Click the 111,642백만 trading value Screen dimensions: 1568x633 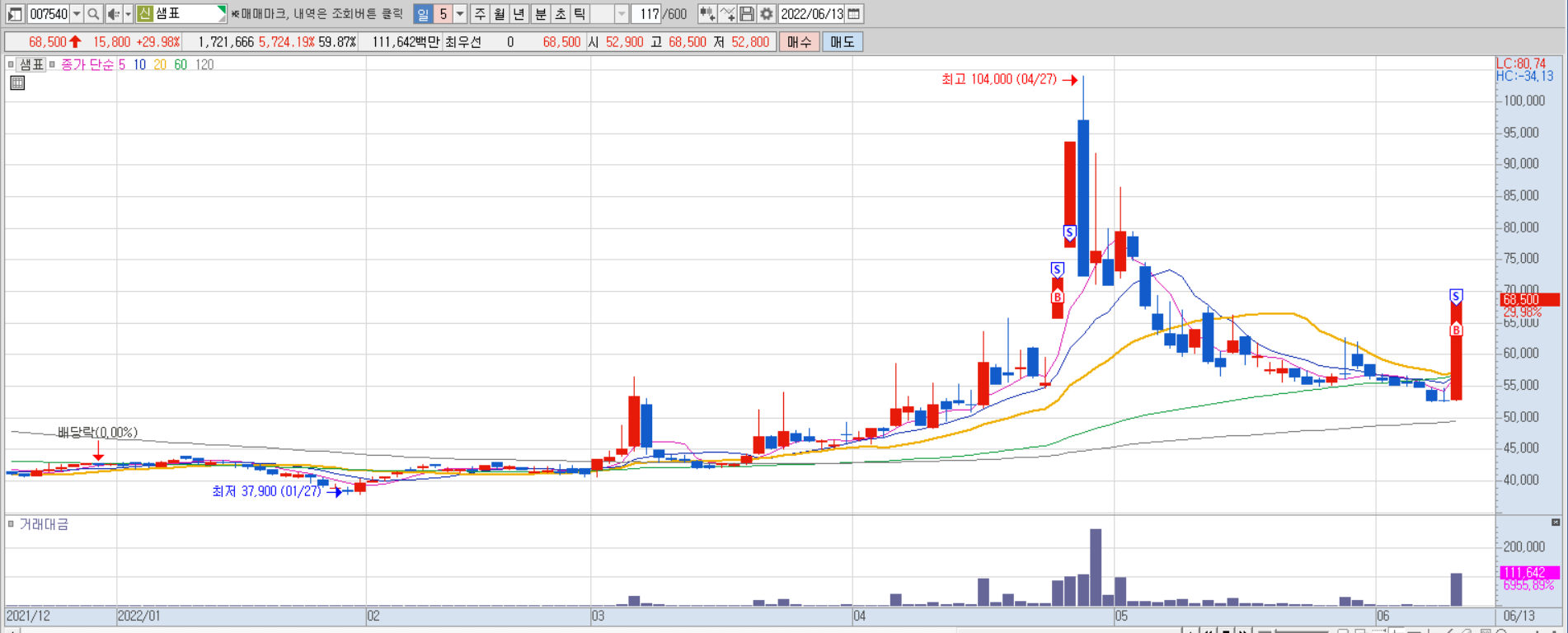click(405, 42)
